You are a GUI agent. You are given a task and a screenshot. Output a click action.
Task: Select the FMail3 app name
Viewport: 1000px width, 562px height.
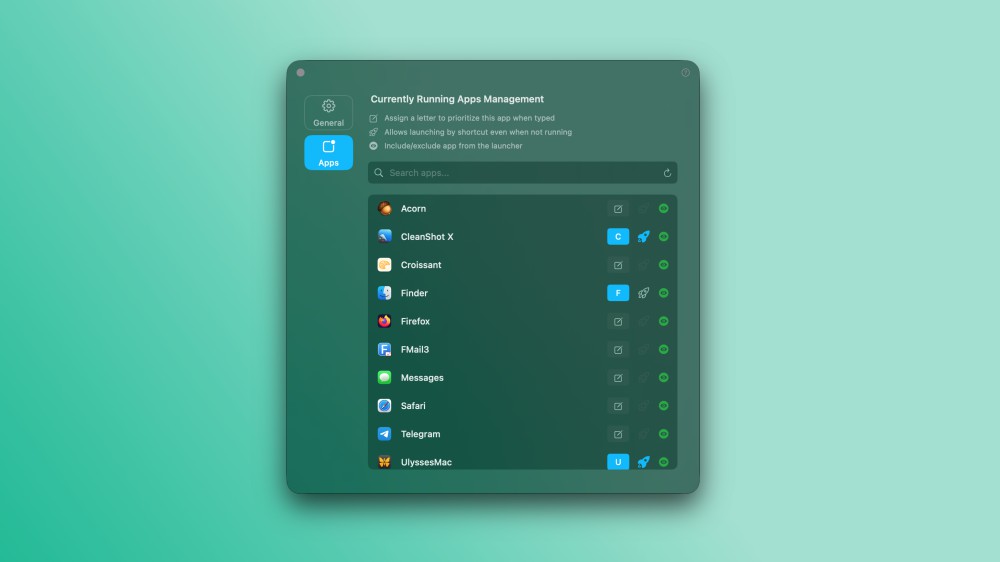tap(415, 350)
